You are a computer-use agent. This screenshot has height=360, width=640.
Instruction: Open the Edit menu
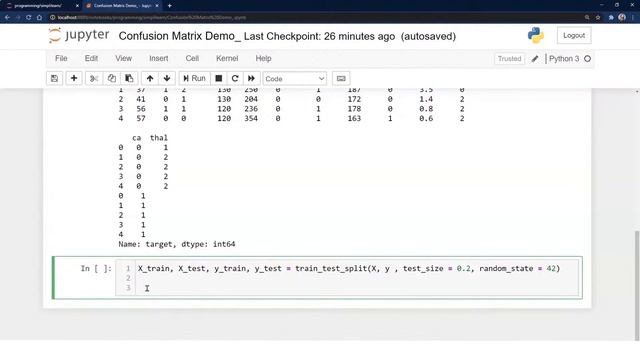[x=91, y=58]
